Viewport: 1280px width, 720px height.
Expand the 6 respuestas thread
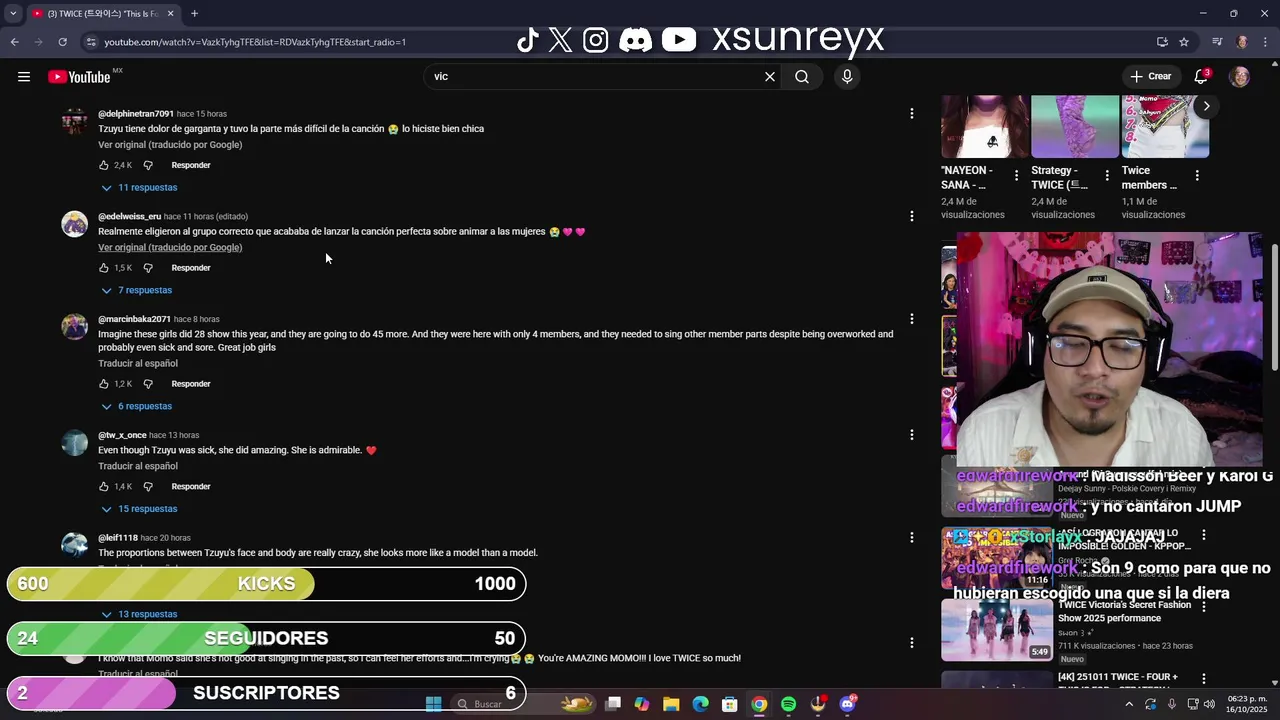[x=136, y=406]
